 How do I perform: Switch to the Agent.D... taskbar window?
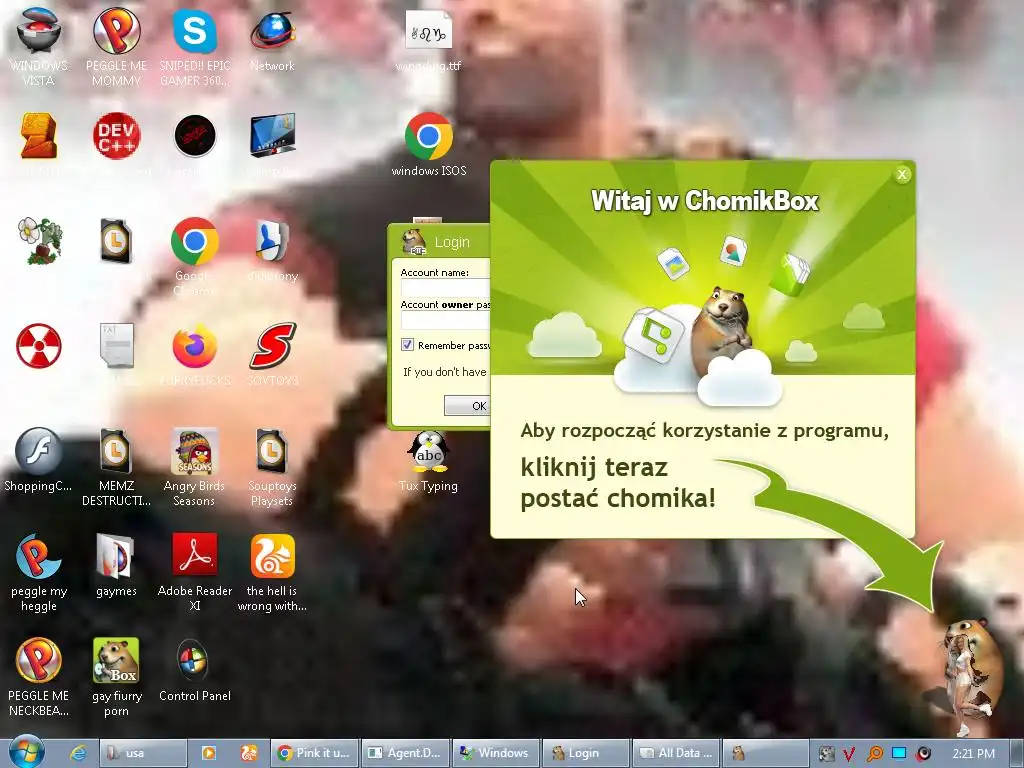[x=406, y=753]
